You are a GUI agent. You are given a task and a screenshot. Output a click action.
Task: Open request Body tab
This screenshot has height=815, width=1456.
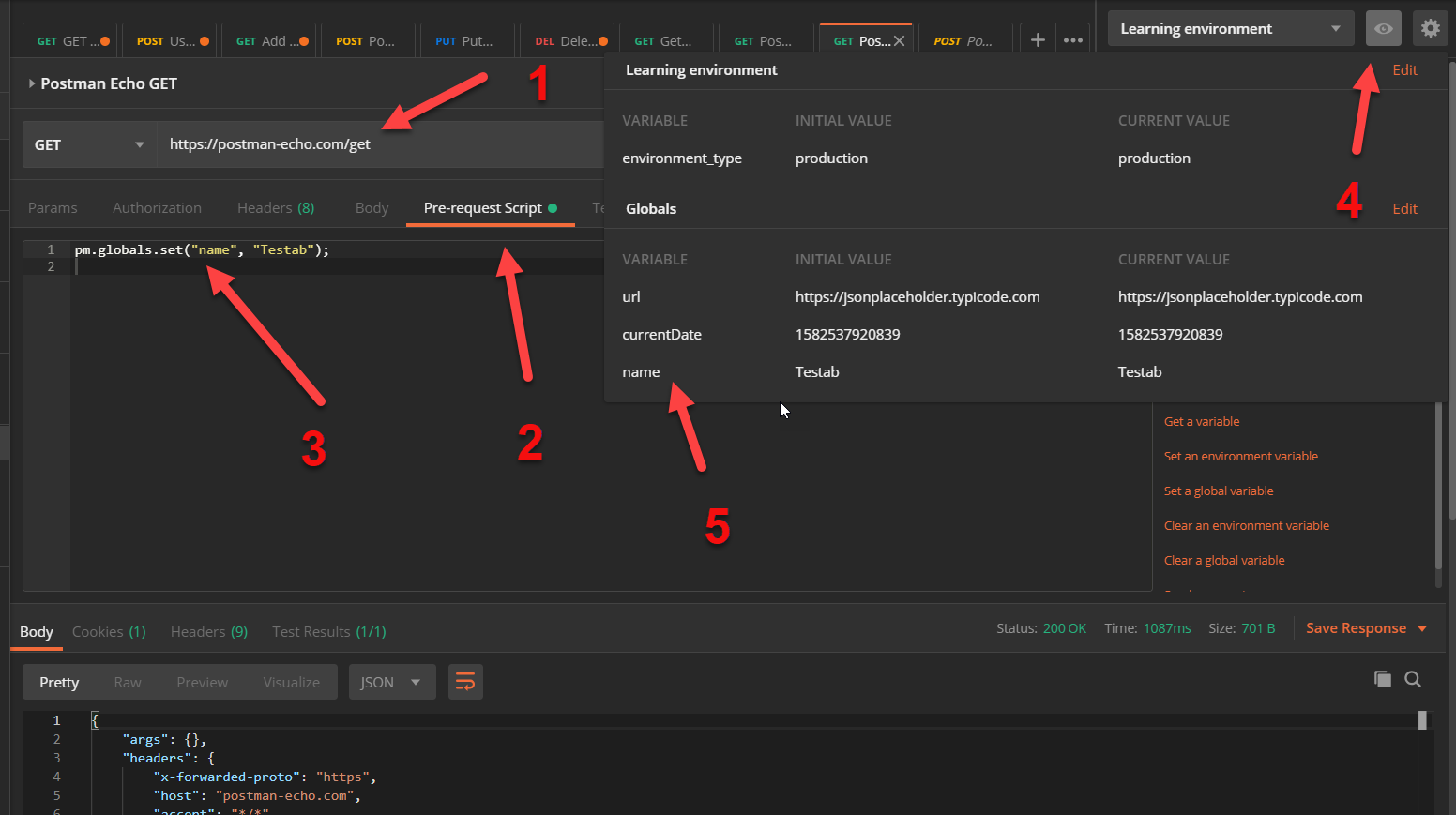[372, 207]
